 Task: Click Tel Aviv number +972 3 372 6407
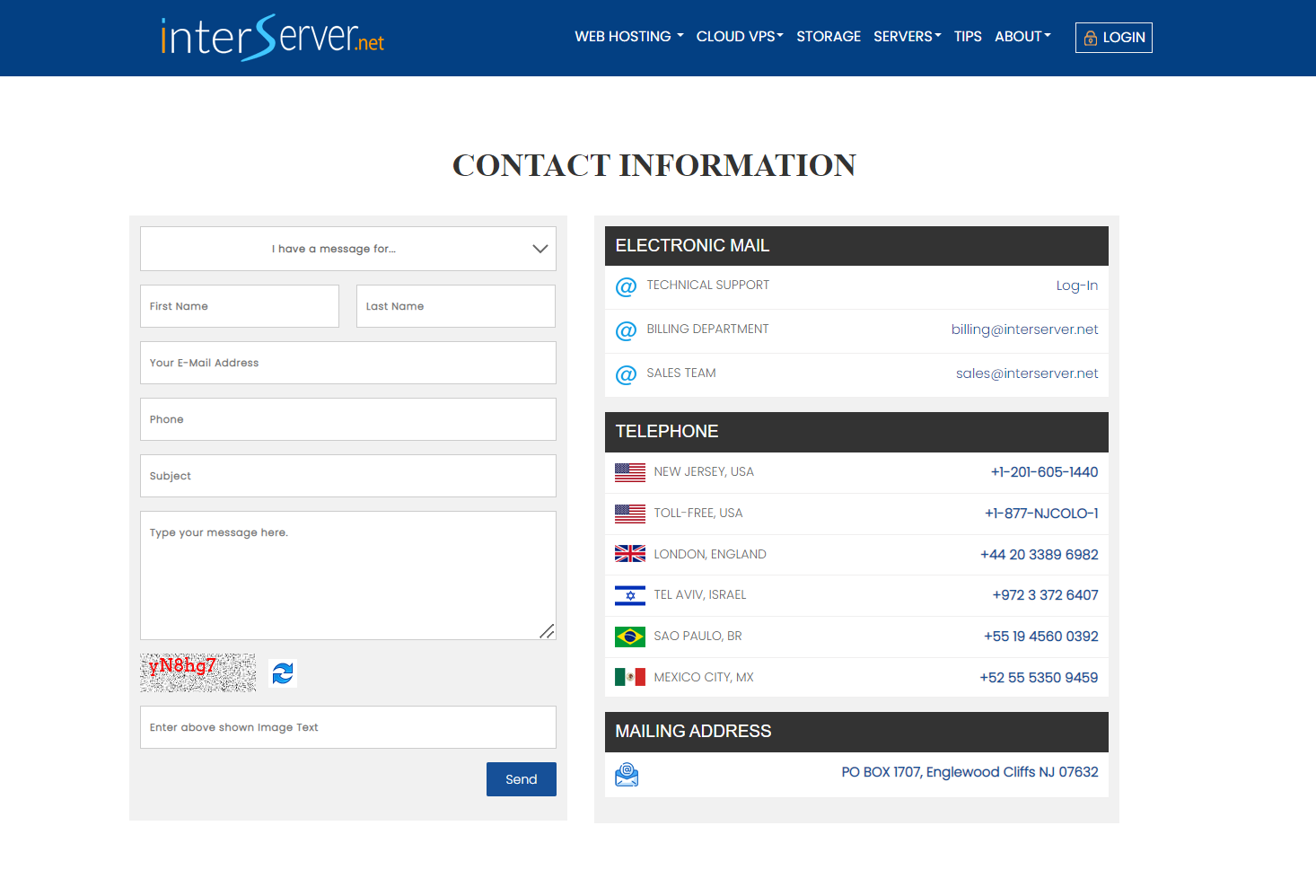pos(1045,595)
